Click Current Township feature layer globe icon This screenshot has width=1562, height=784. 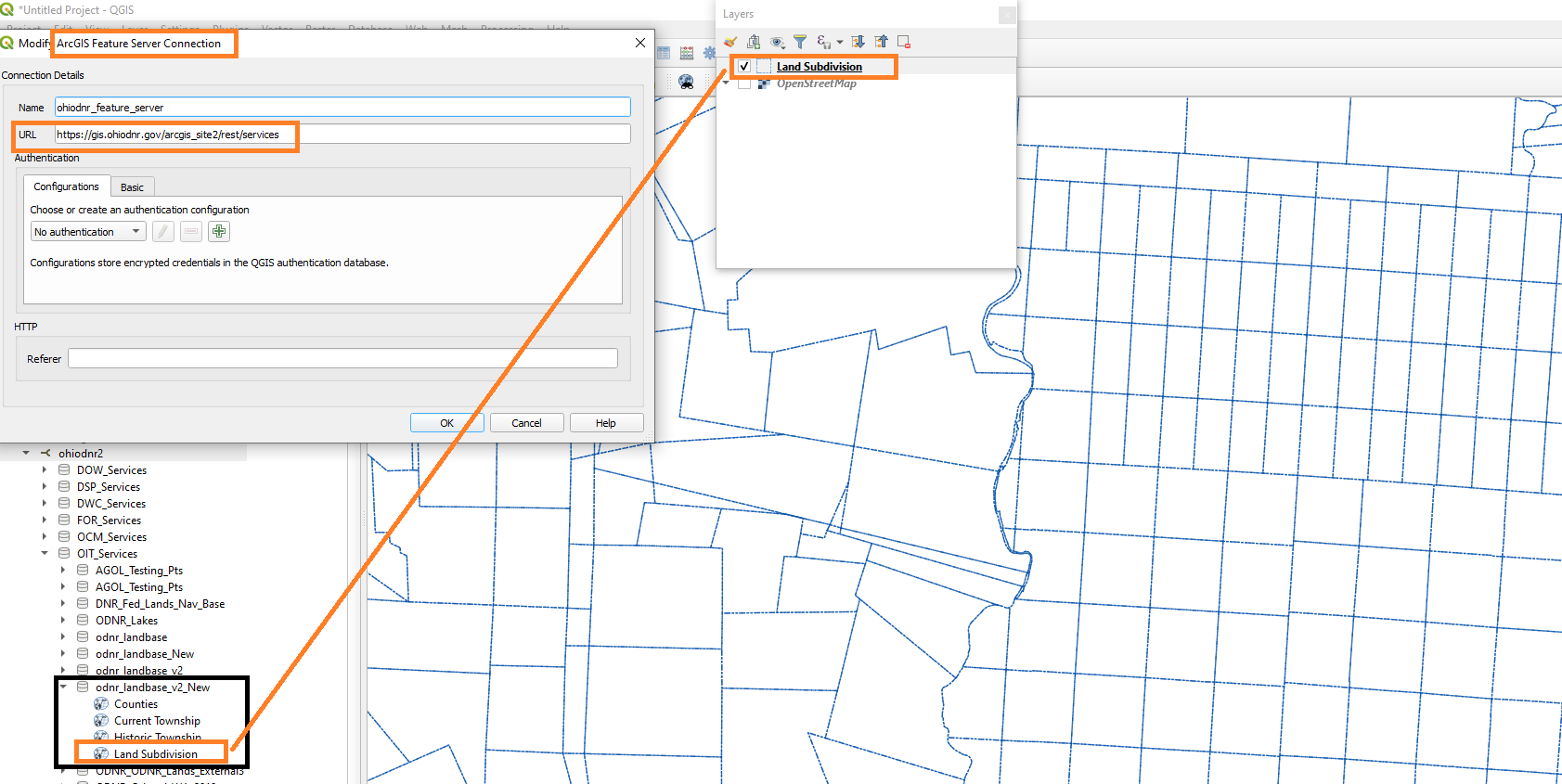(x=101, y=721)
